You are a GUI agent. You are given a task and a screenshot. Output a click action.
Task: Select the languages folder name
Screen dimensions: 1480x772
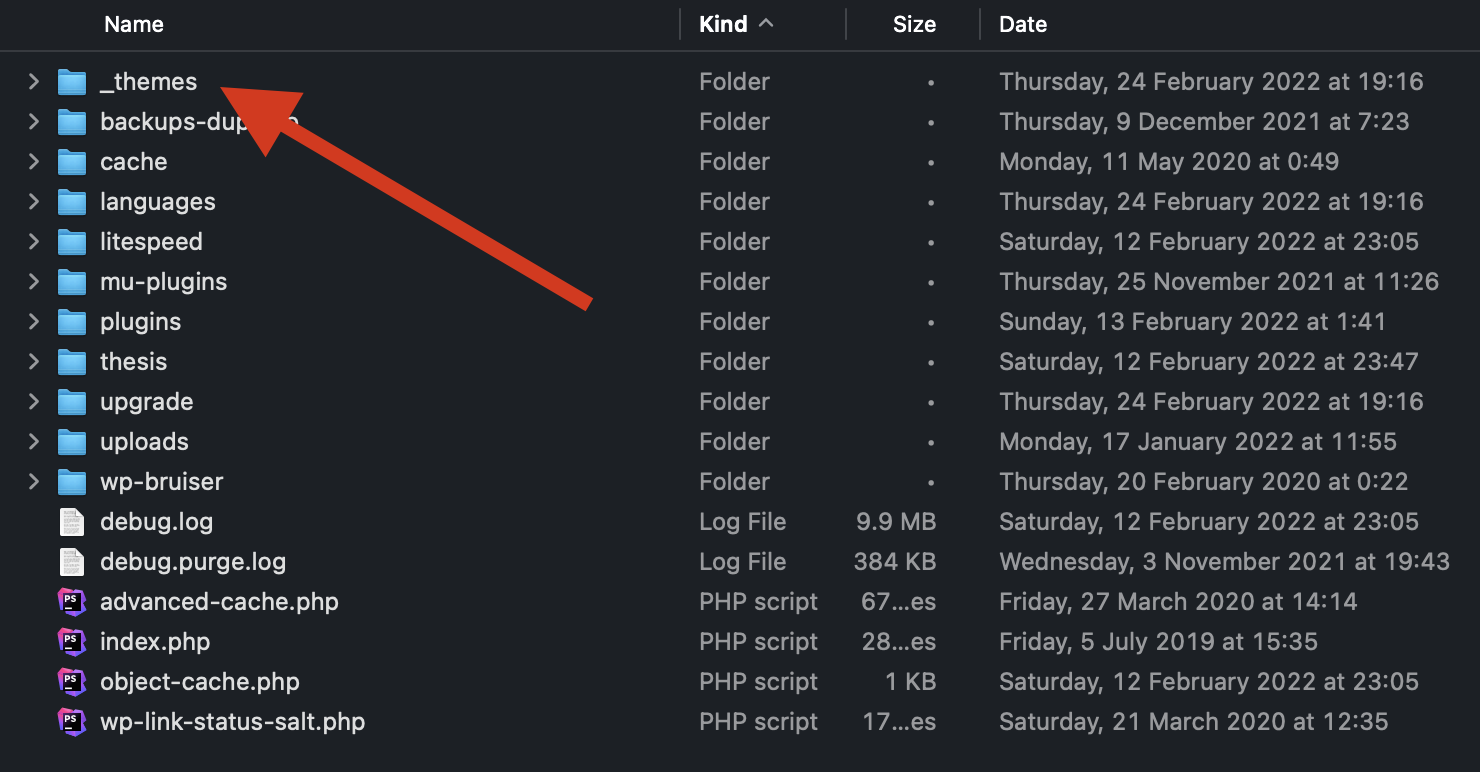158,202
